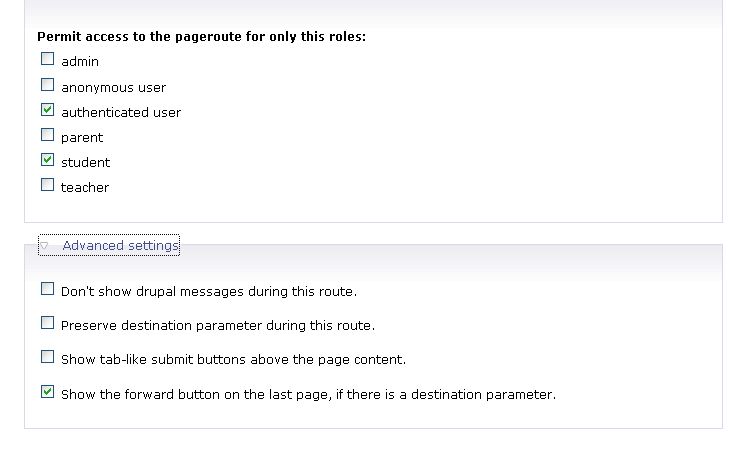The width and height of the screenshot is (740, 454).
Task: Collapse the Advanced settings triangle
Action: (x=44, y=245)
